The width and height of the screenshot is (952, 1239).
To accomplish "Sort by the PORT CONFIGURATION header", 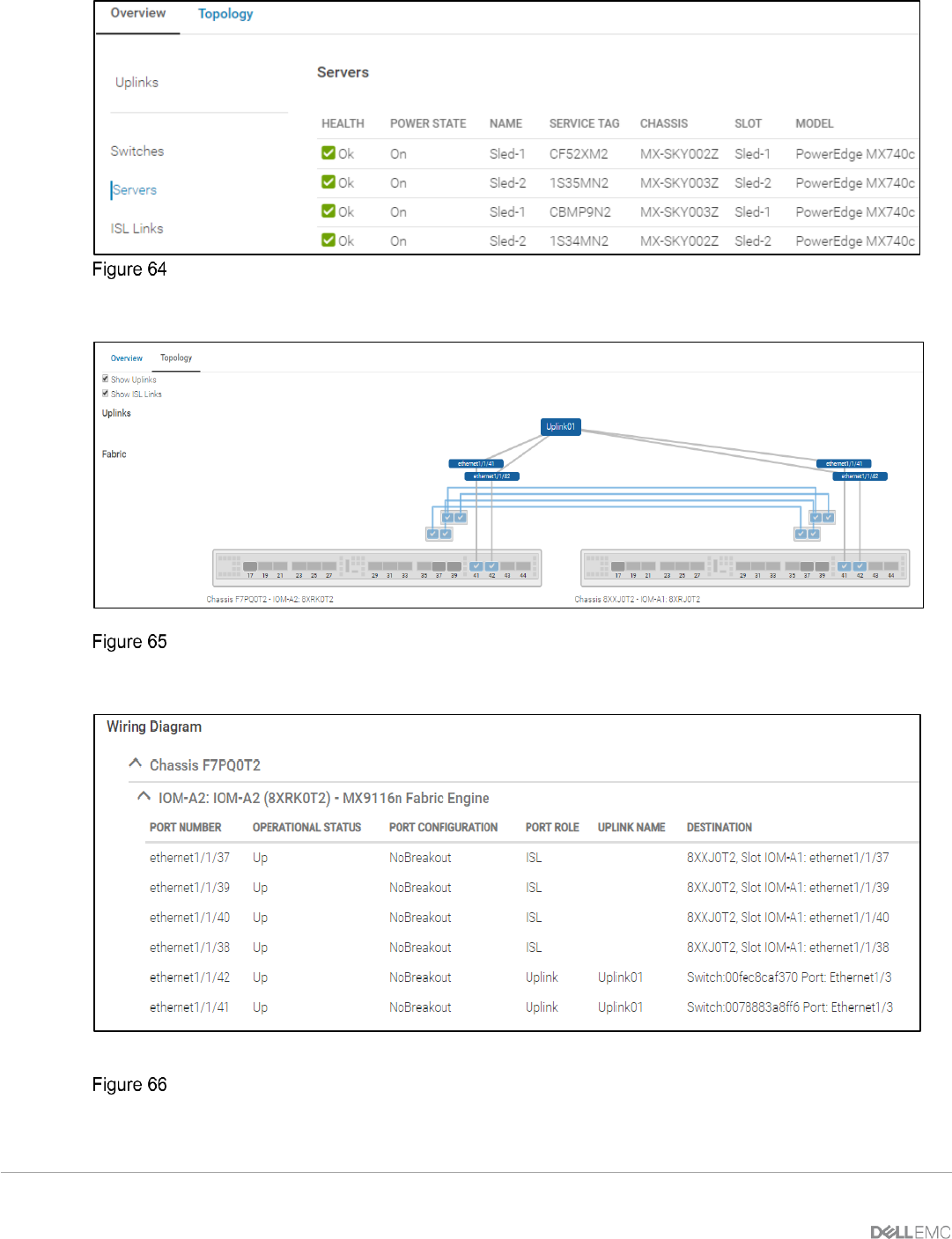I will tap(443, 827).
